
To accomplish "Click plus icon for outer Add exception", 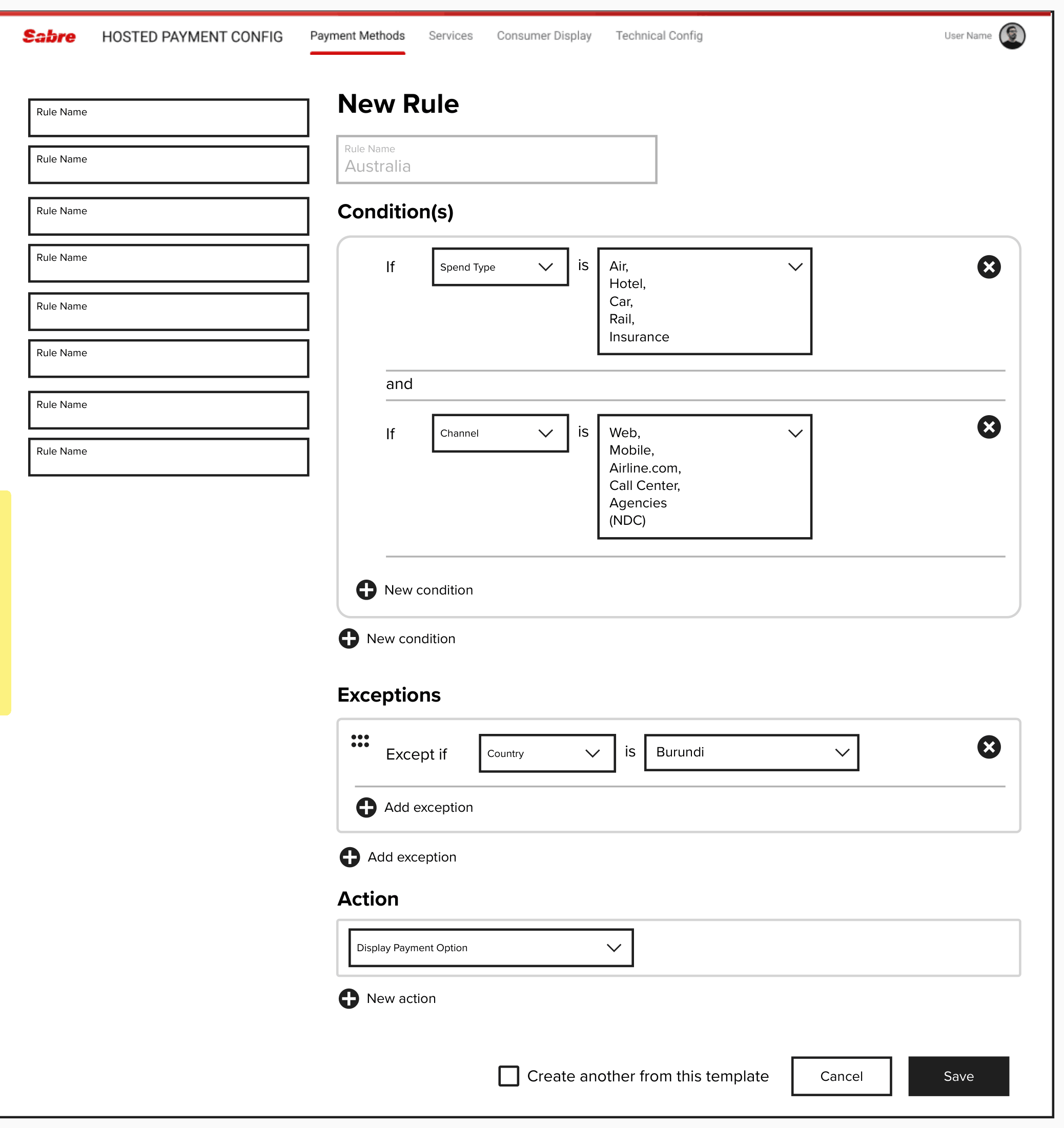I will click(x=349, y=857).
